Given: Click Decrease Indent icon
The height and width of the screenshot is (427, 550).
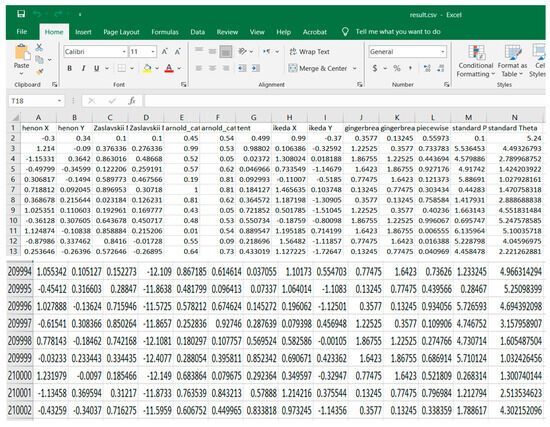Looking at the screenshot, I should [x=242, y=68].
